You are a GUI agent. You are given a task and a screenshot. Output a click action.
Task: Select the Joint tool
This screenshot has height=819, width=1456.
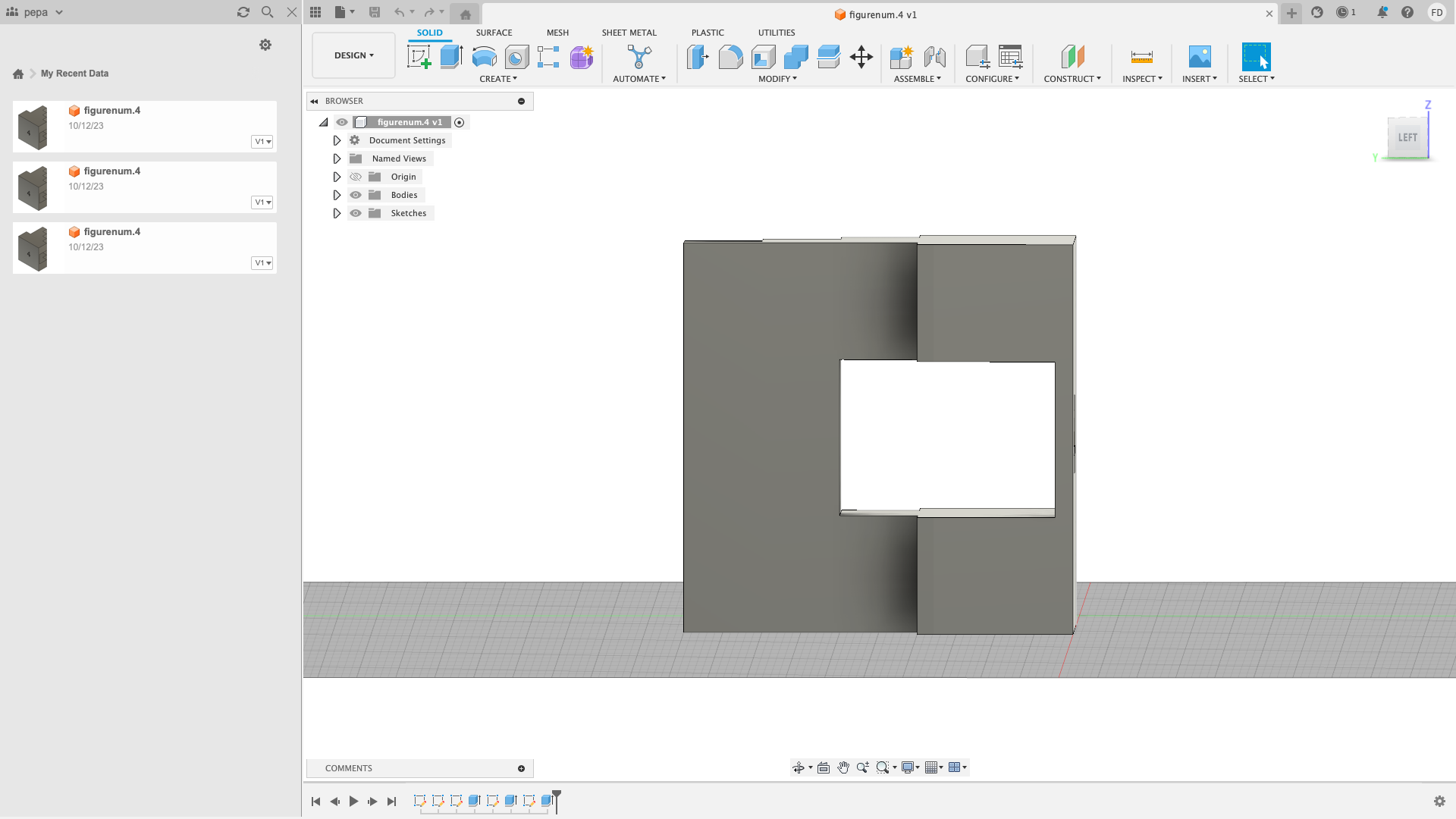click(x=934, y=57)
